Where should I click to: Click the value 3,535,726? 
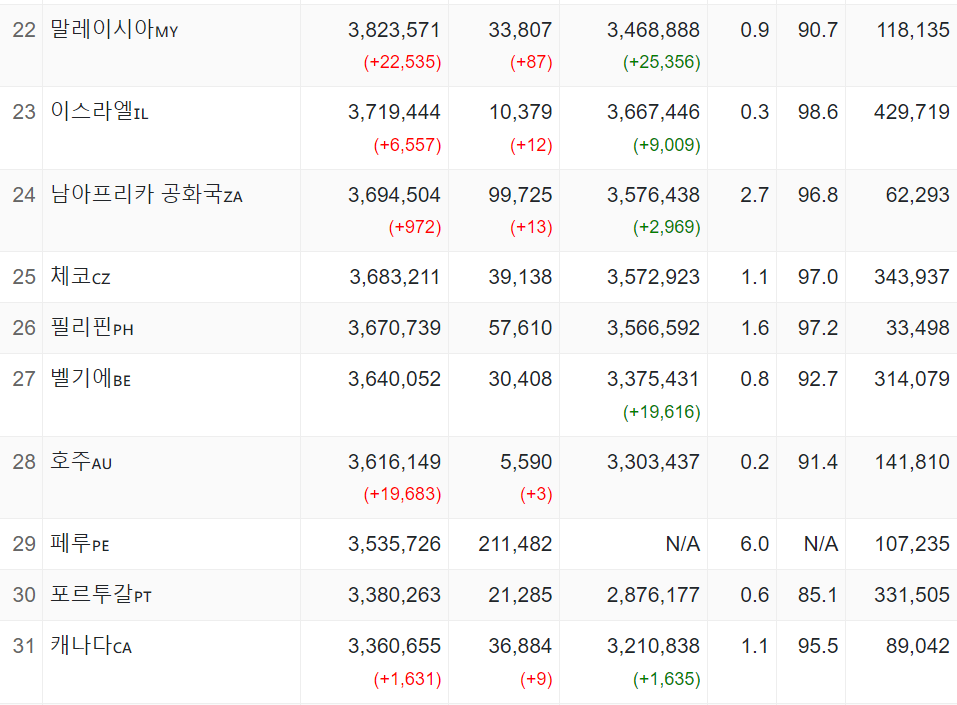[x=394, y=544]
